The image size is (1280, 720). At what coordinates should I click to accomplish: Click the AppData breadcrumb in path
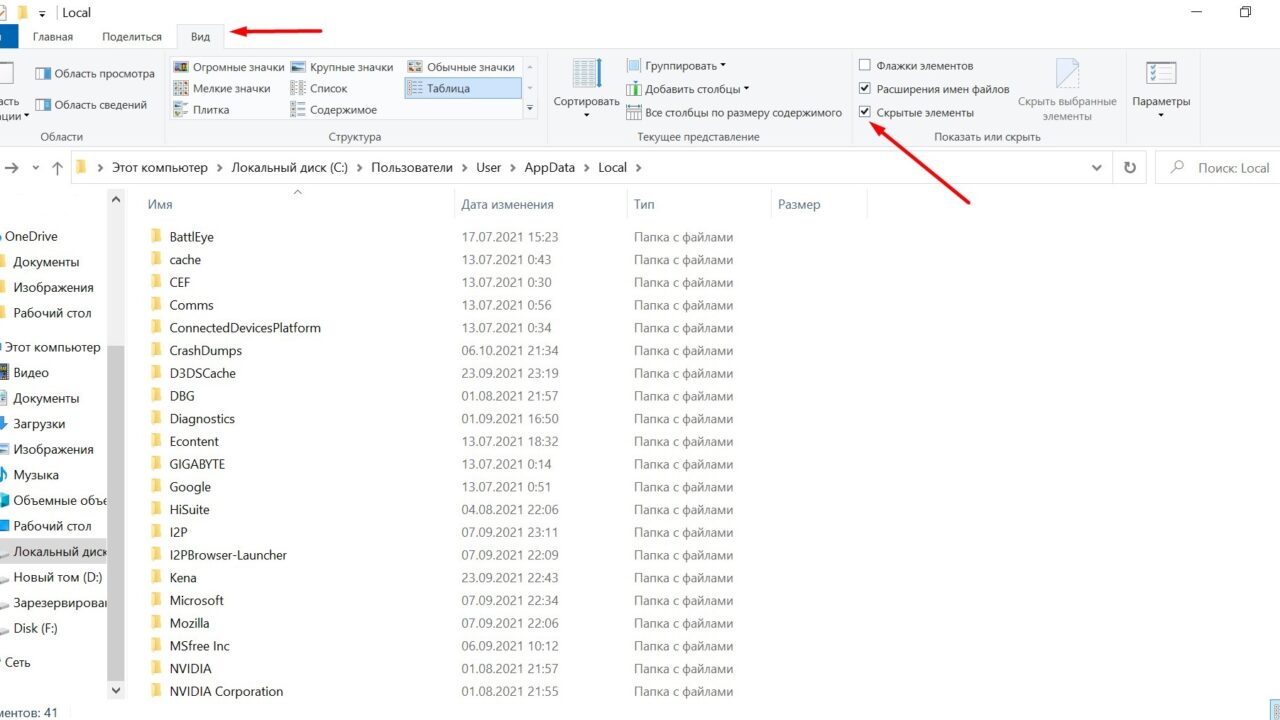[549, 168]
